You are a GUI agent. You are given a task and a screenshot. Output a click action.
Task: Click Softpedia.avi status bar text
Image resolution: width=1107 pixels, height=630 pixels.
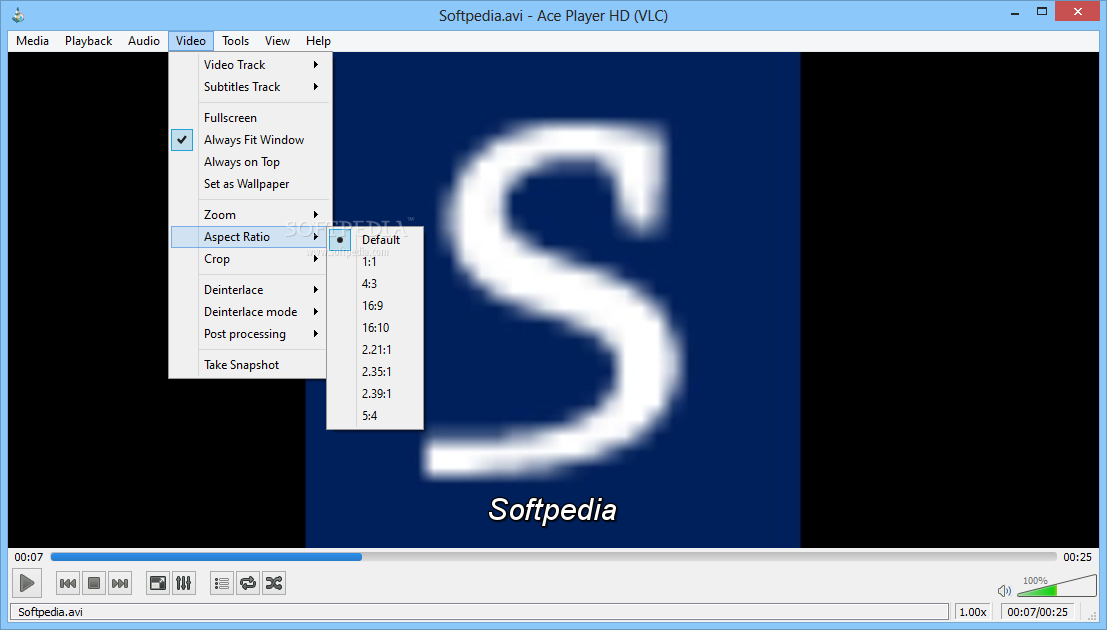(x=50, y=612)
